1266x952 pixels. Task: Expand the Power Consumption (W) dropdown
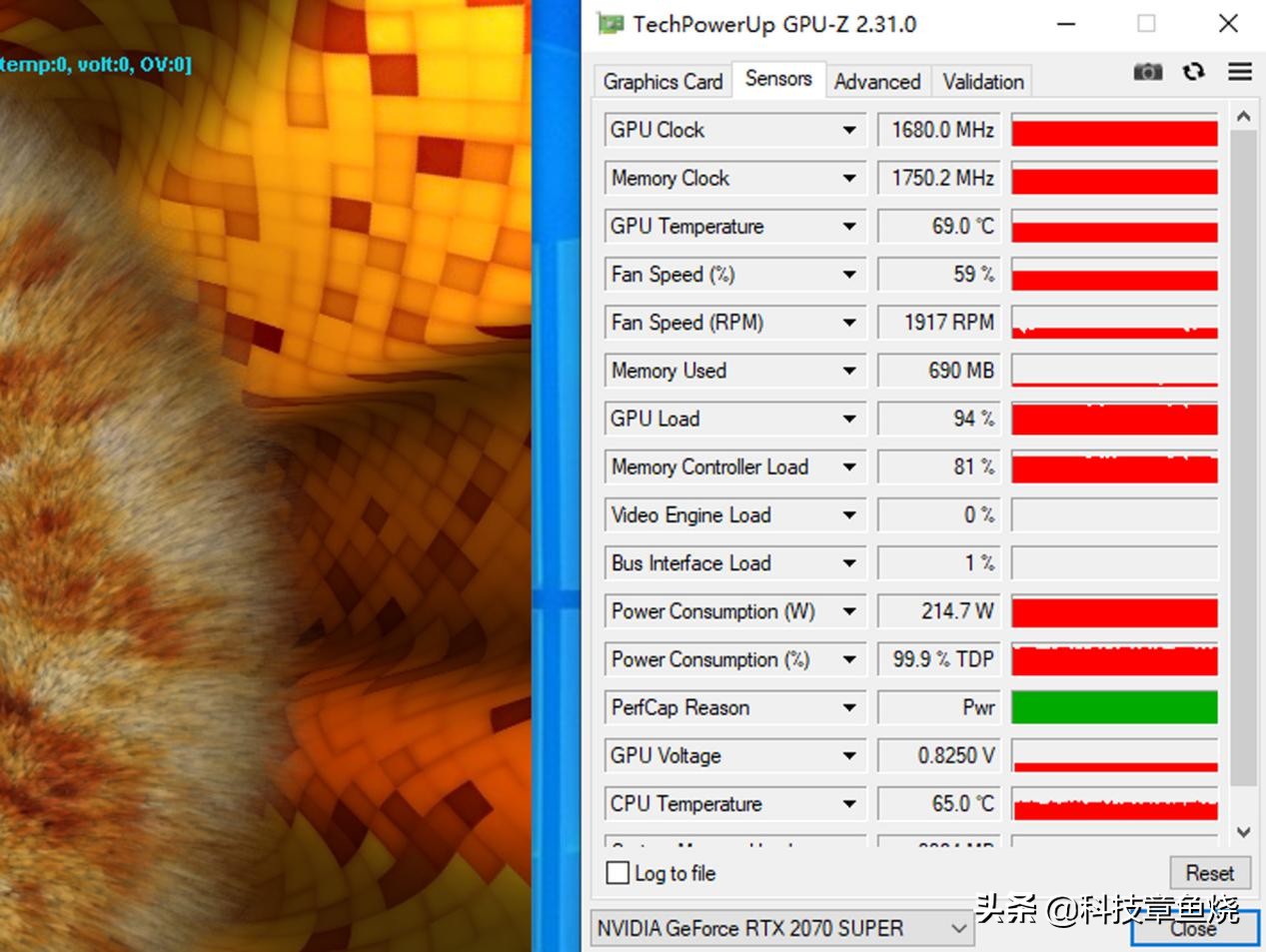pos(847,610)
